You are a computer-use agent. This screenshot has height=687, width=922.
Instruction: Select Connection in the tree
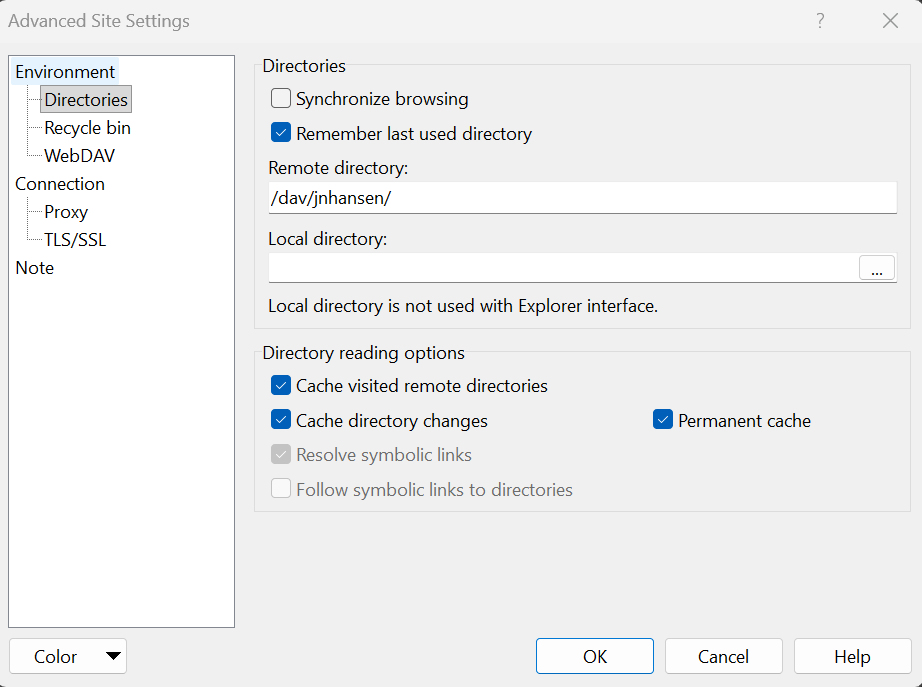click(x=60, y=184)
